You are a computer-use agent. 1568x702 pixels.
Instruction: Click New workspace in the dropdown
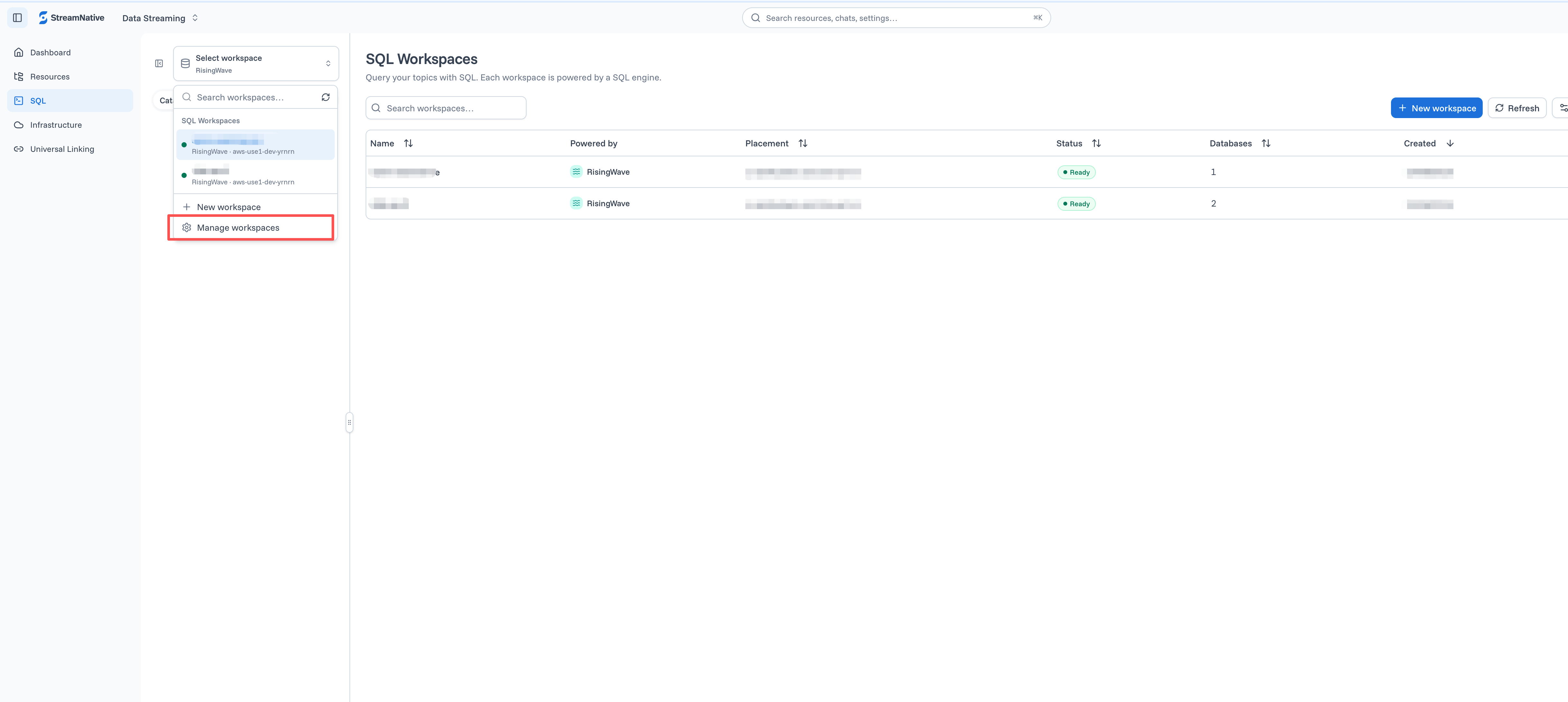point(255,207)
